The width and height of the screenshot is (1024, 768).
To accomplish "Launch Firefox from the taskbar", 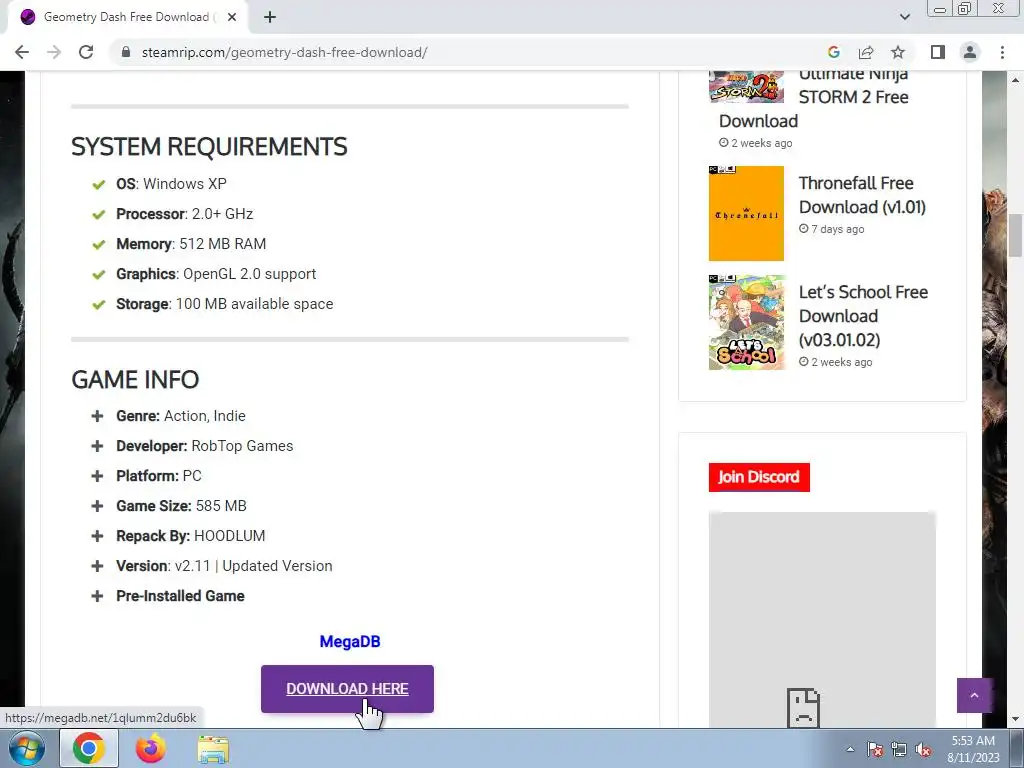I will [150, 748].
